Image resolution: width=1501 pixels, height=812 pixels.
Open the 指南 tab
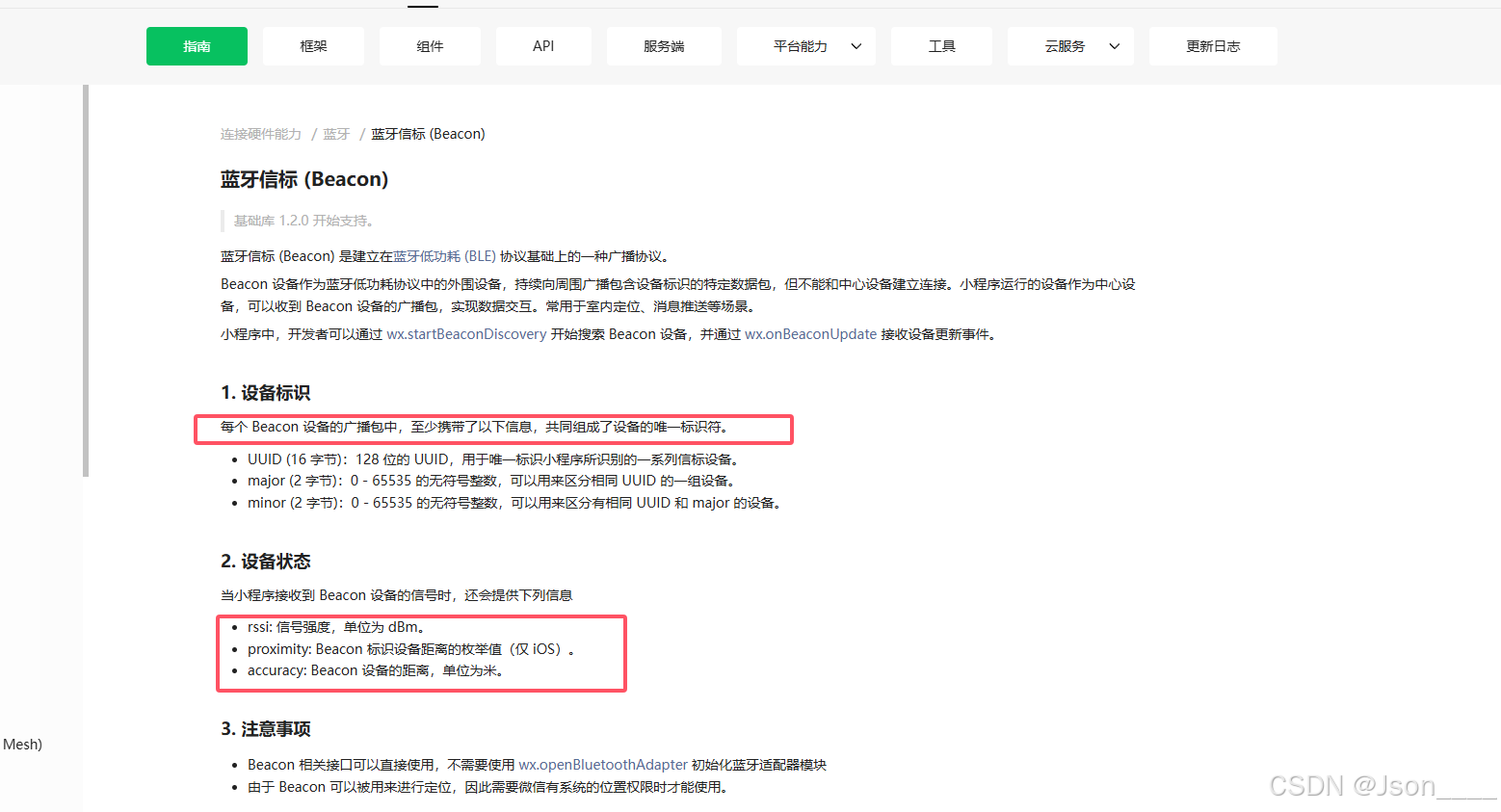(197, 46)
